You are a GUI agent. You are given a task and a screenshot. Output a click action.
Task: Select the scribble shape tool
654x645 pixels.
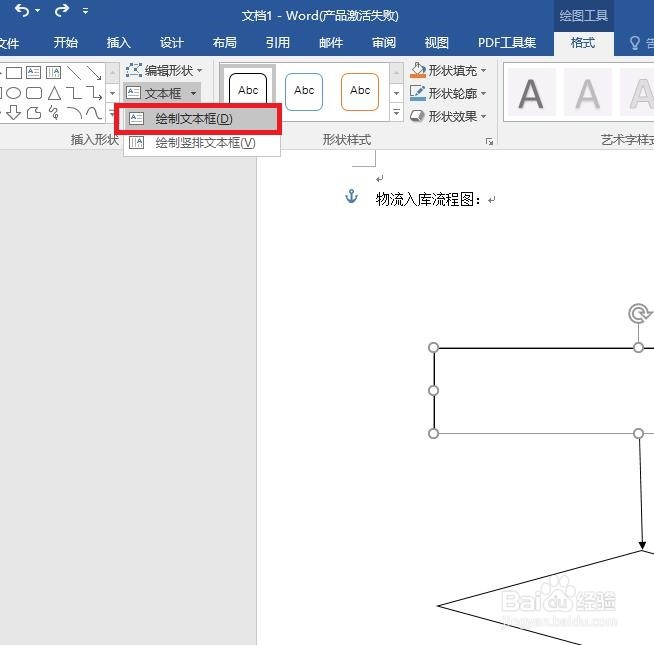click(54, 112)
